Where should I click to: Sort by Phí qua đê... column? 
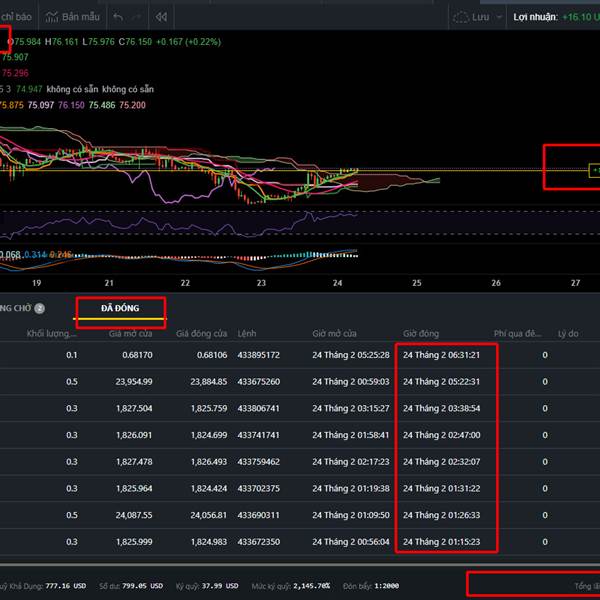[x=517, y=333]
